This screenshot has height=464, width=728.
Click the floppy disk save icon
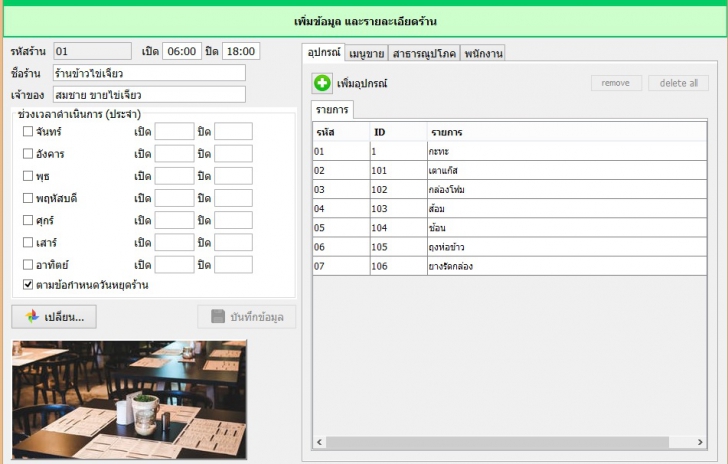click(218, 317)
